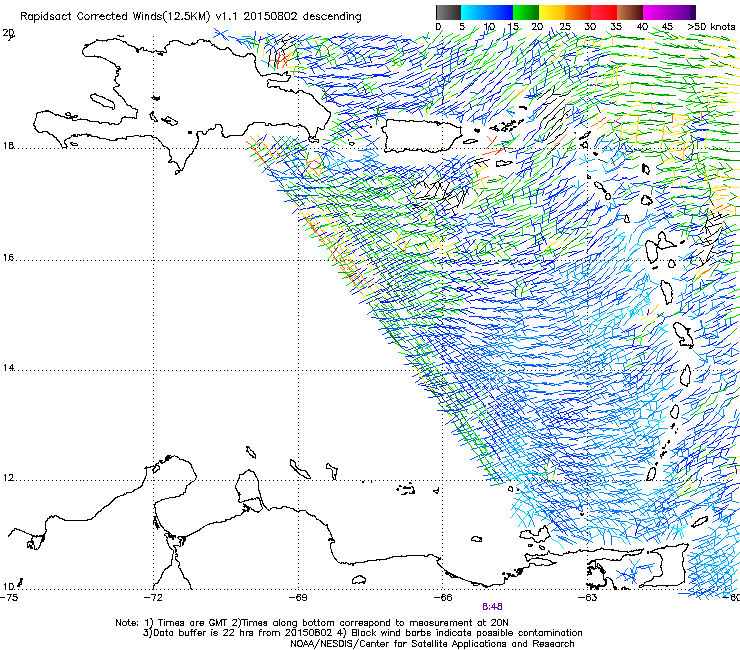The height and width of the screenshot is (650, 740).
Task: Click the '>50 knots' legend label
Action: click(711, 27)
